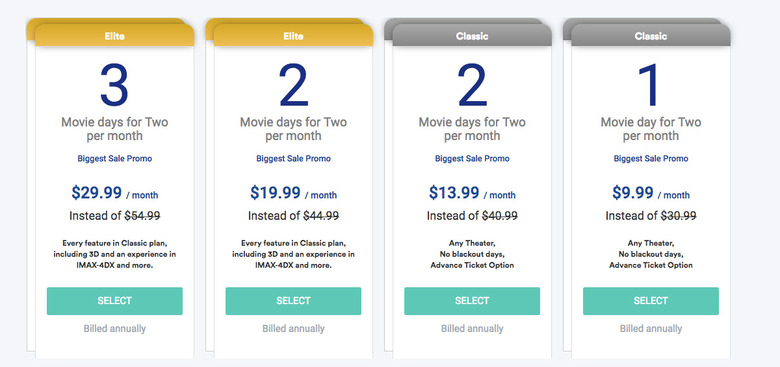Screen dimensions: 780x367
Task: Open Biggest Sale Promo link for $13.99 plan
Action: click(x=472, y=159)
